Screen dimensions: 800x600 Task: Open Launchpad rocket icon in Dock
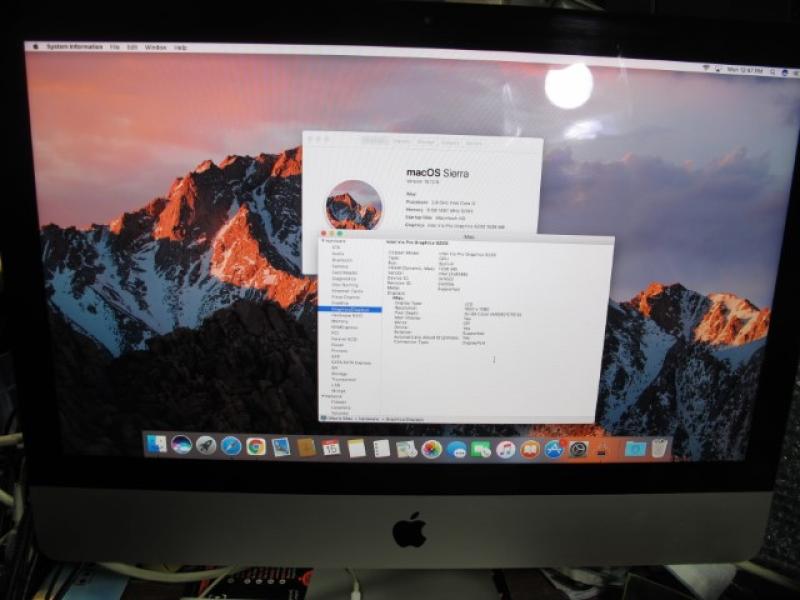tap(206, 445)
